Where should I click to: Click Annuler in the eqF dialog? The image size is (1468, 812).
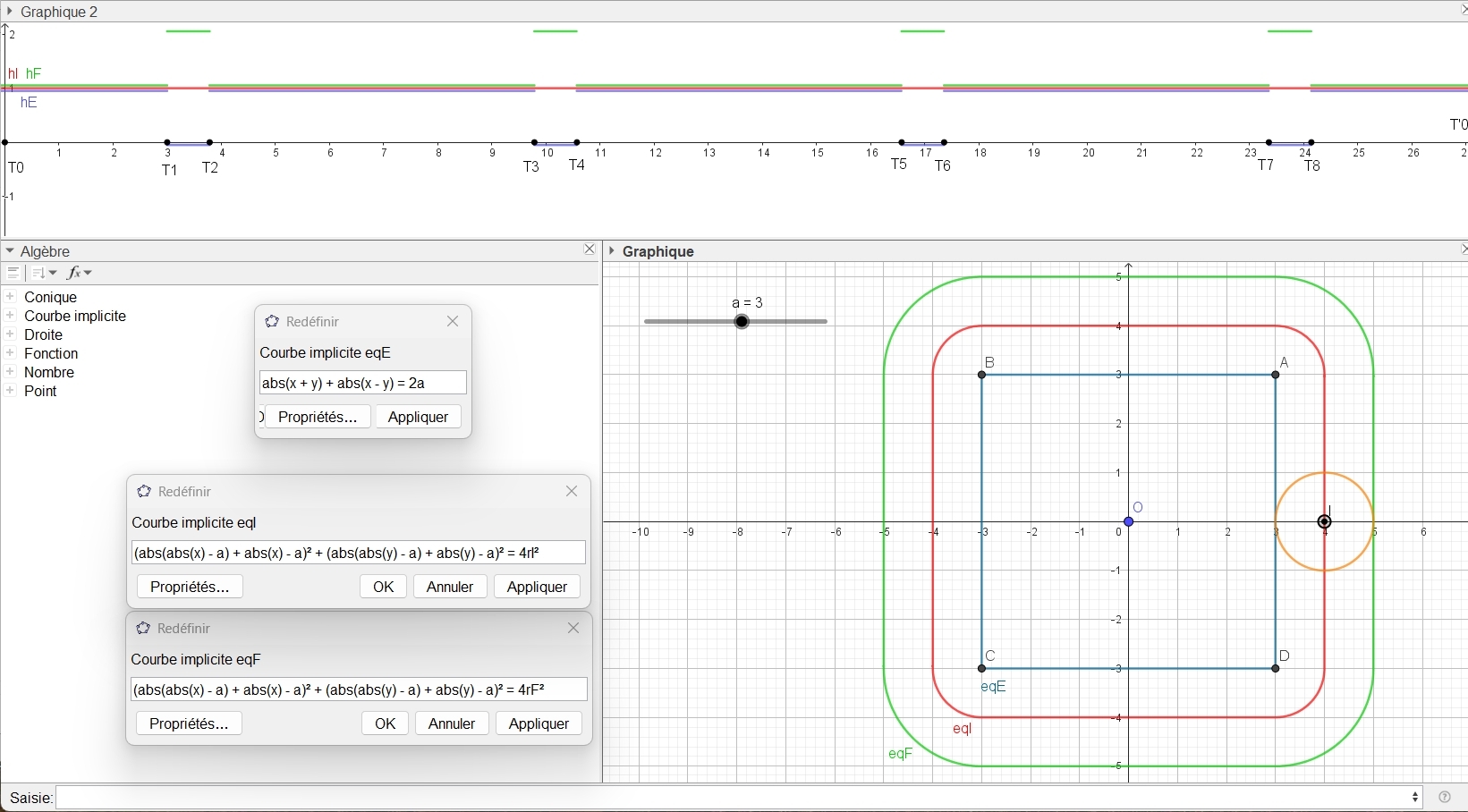pyautogui.click(x=452, y=723)
